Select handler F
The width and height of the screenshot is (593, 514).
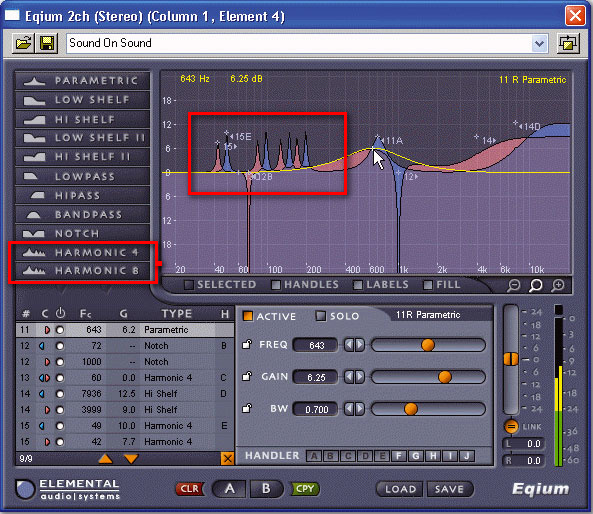399,456
